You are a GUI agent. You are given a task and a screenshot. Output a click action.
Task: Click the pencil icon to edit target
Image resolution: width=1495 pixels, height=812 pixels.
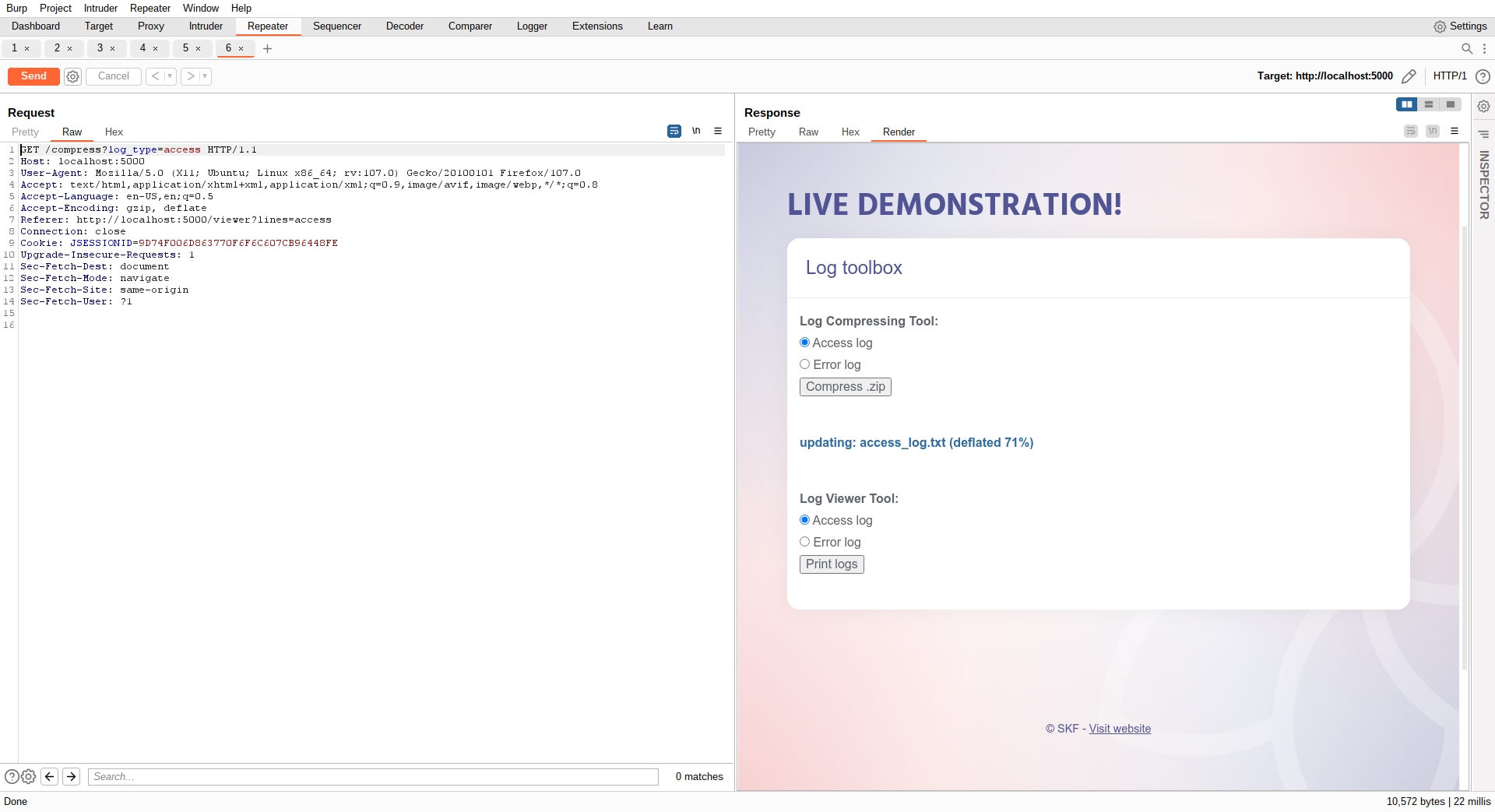pos(1409,76)
